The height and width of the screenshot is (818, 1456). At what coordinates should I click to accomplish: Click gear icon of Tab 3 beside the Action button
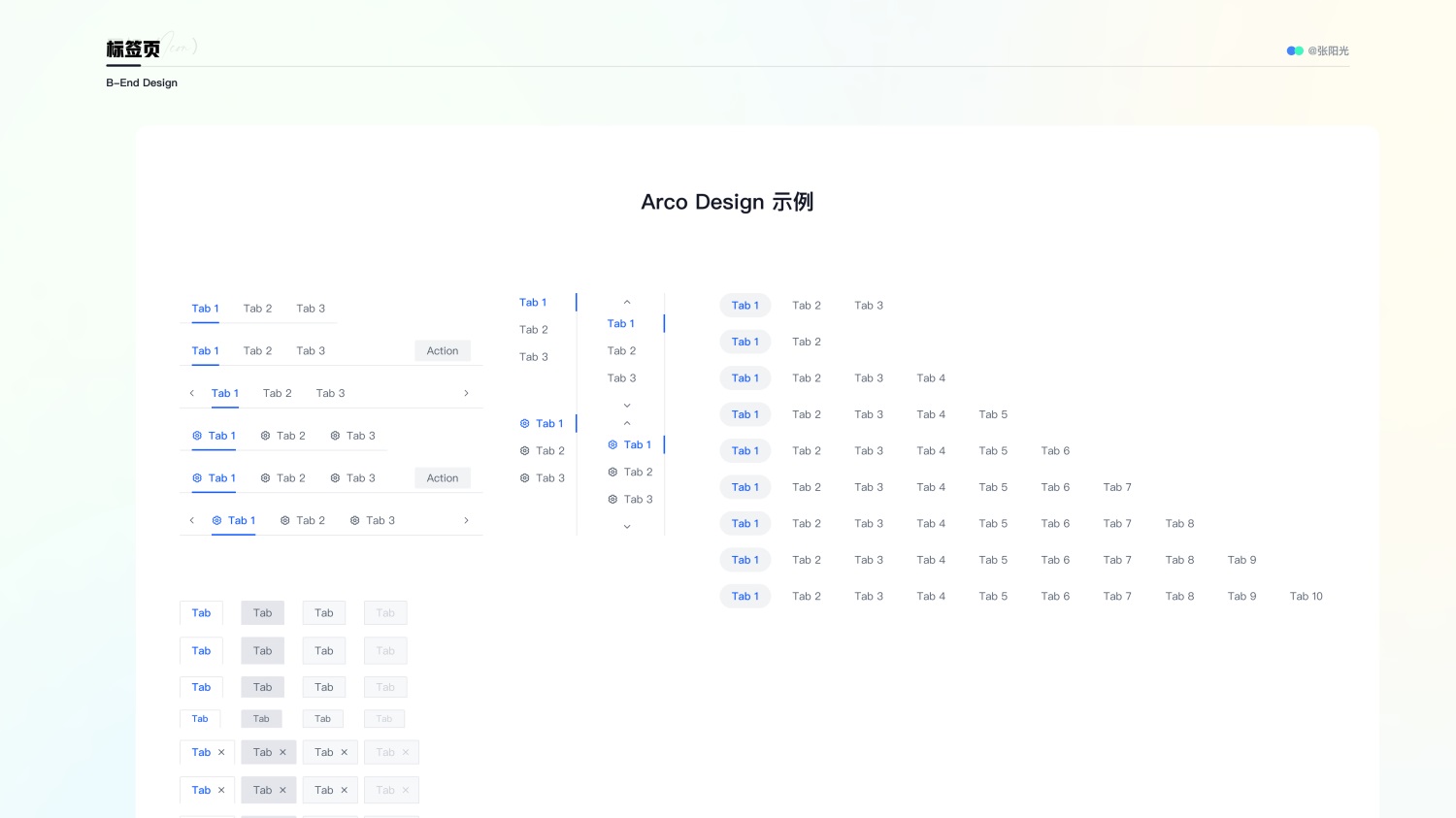[335, 478]
